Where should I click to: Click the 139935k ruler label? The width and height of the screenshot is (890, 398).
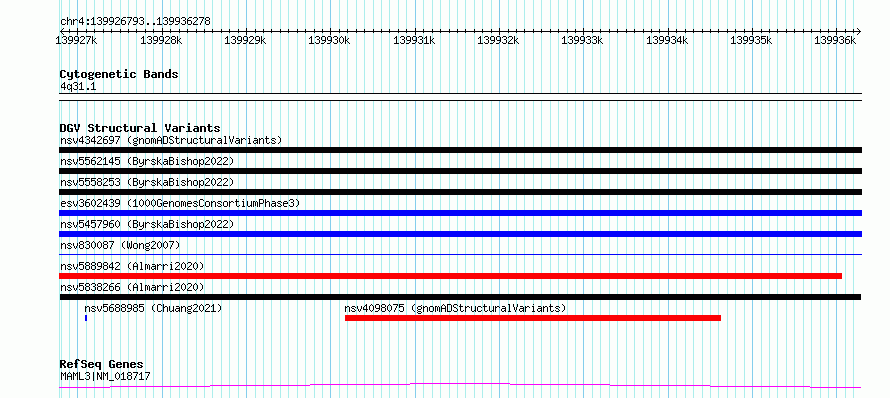pyautogui.click(x=752, y=41)
